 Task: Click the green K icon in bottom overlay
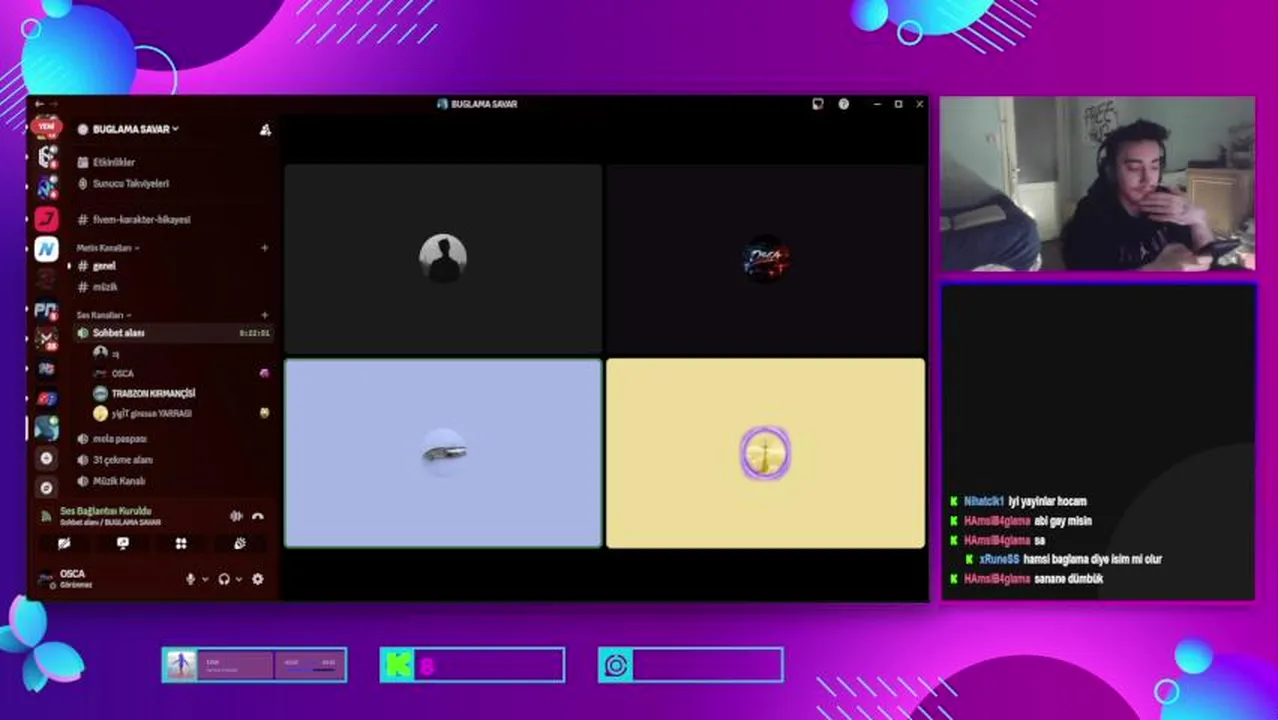click(x=399, y=665)
